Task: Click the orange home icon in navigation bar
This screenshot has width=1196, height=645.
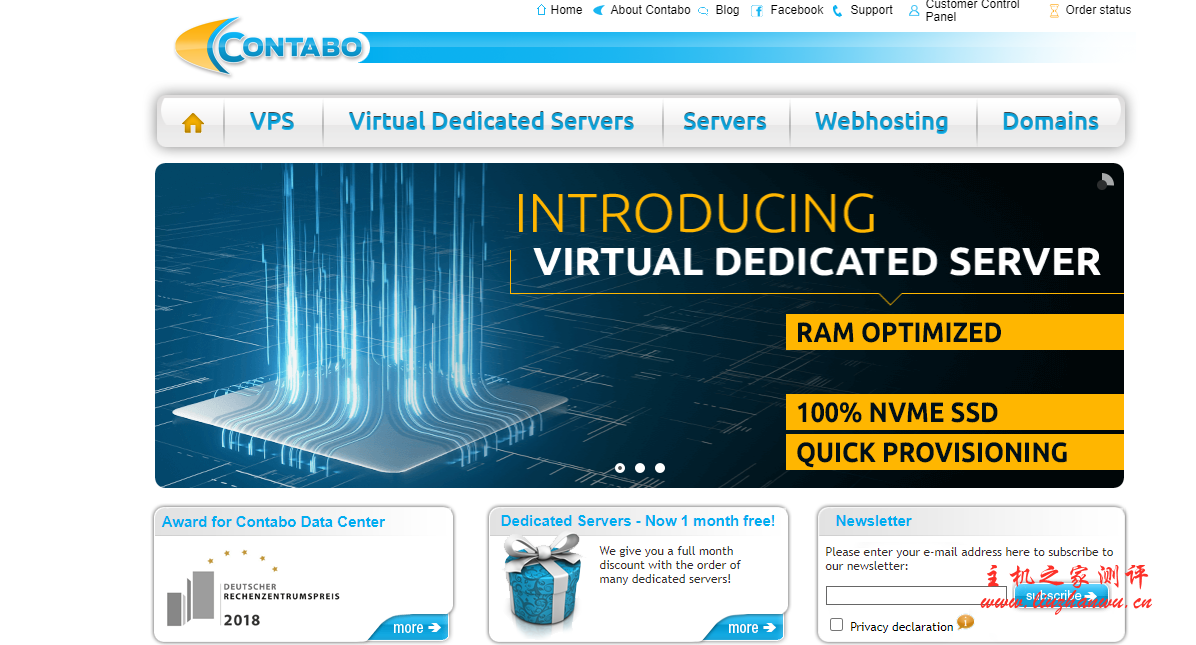Action: [x=193, y=123]
